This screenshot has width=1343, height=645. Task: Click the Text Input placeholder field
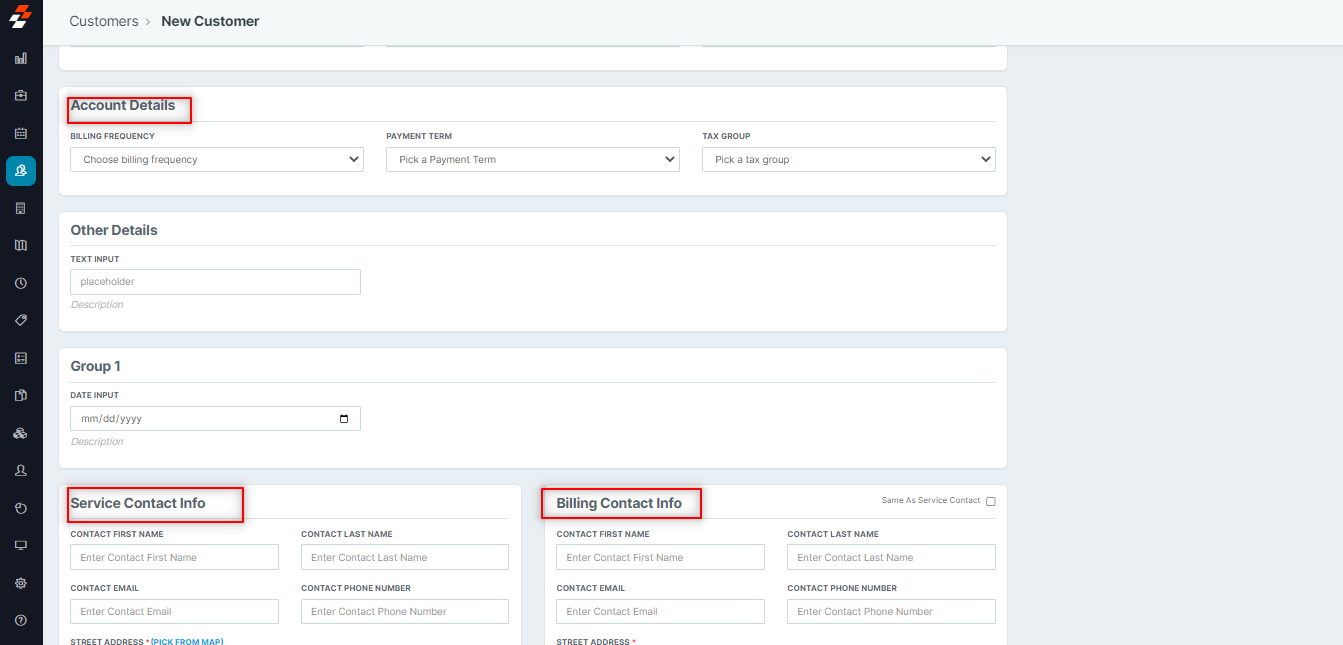(x=215, y=282)
